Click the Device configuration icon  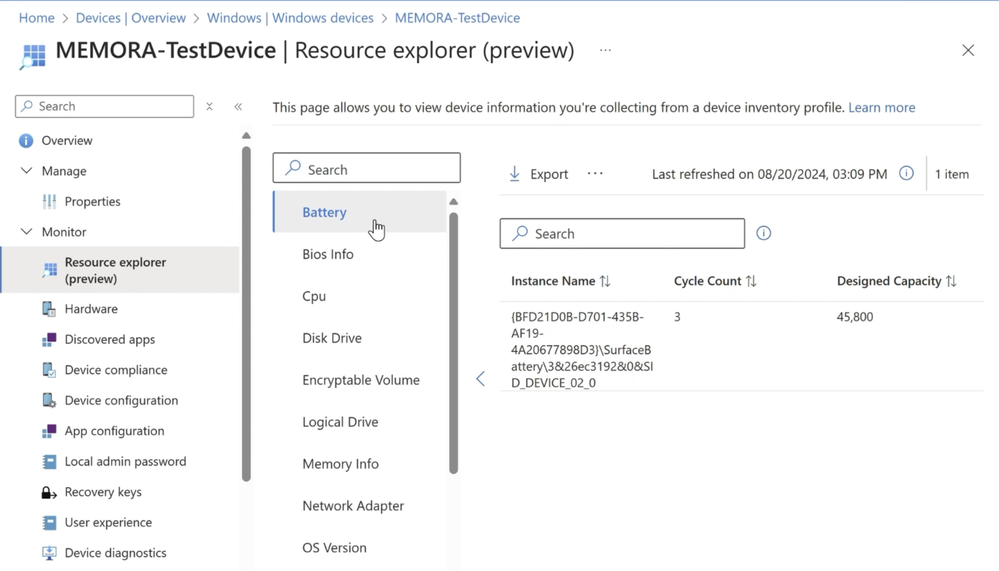(49, 401)
